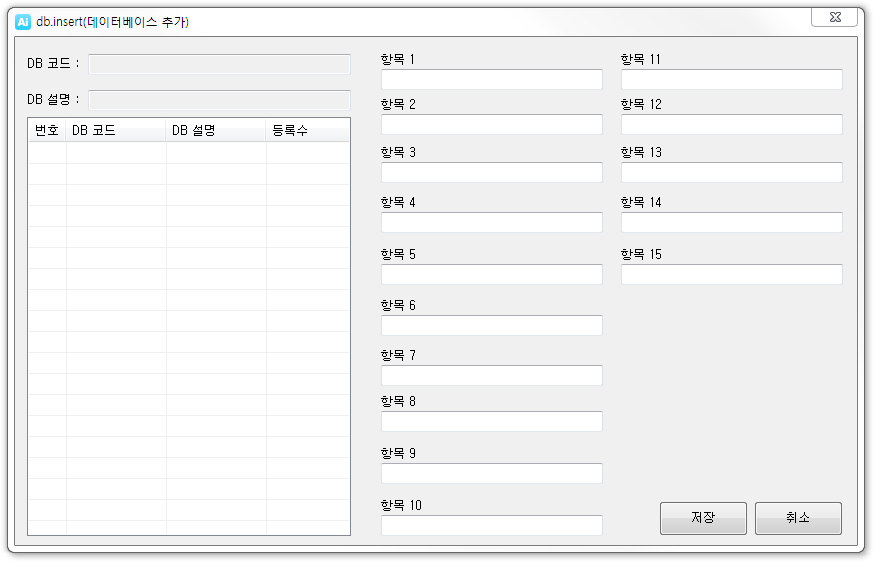This screenshot has height=562, width=874.
Task: Focus the 항목 8 input box
Action: (492, 421)
